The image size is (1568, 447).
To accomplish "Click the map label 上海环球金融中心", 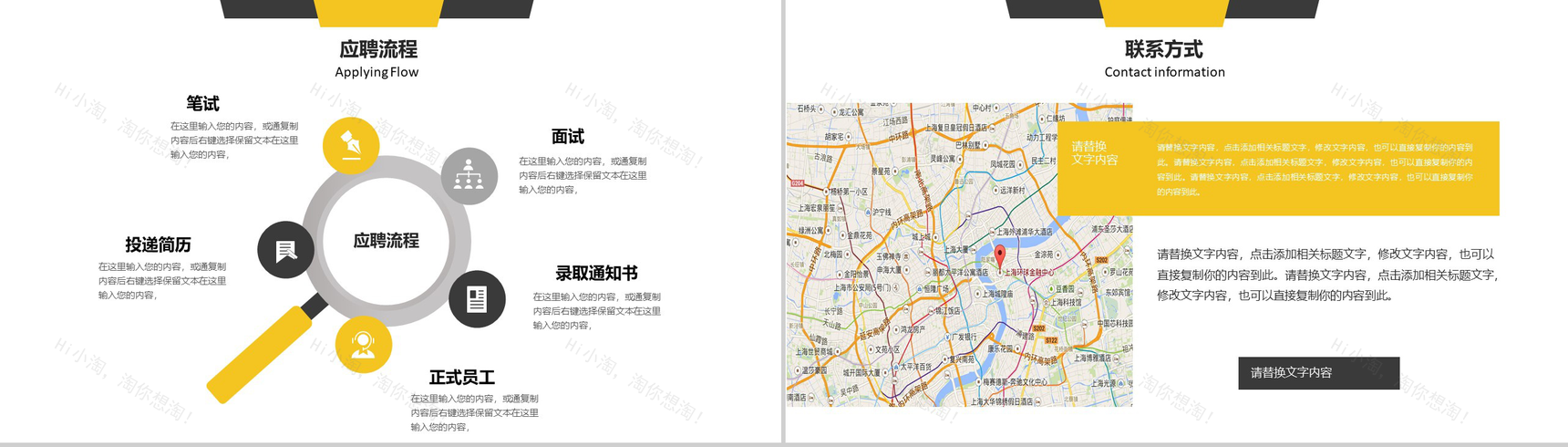I will pos(1029,272).
